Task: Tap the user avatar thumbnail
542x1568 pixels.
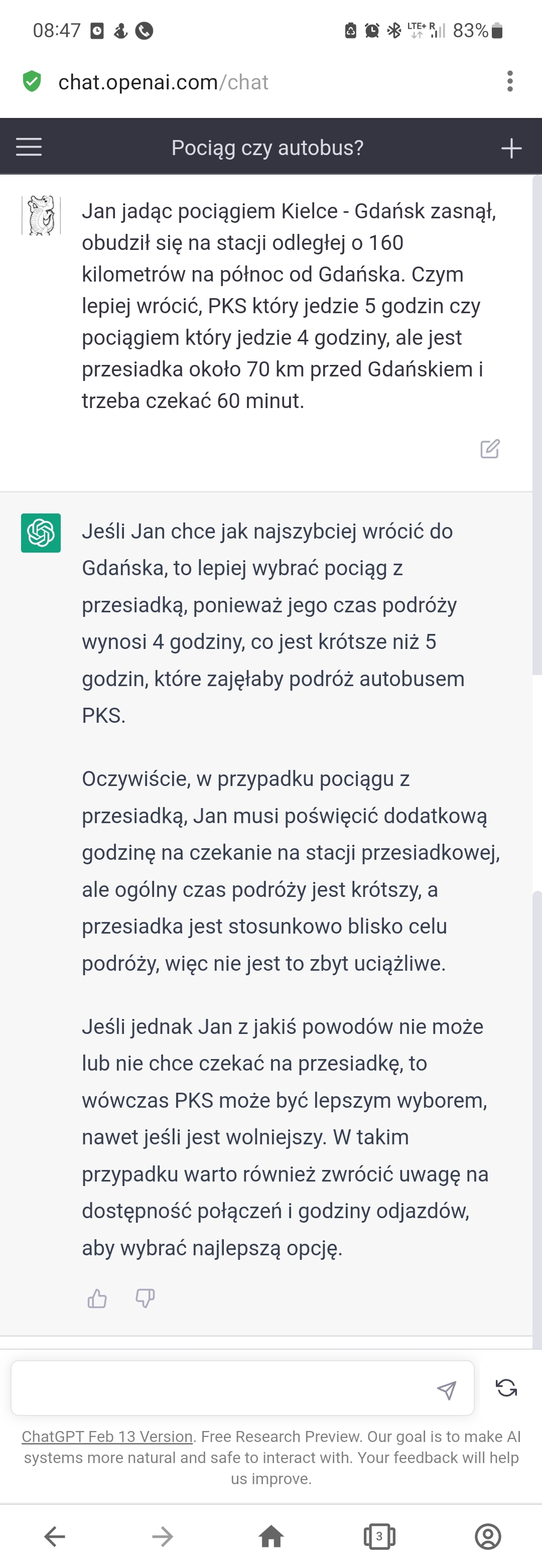Action: click(x=41, y=215)
